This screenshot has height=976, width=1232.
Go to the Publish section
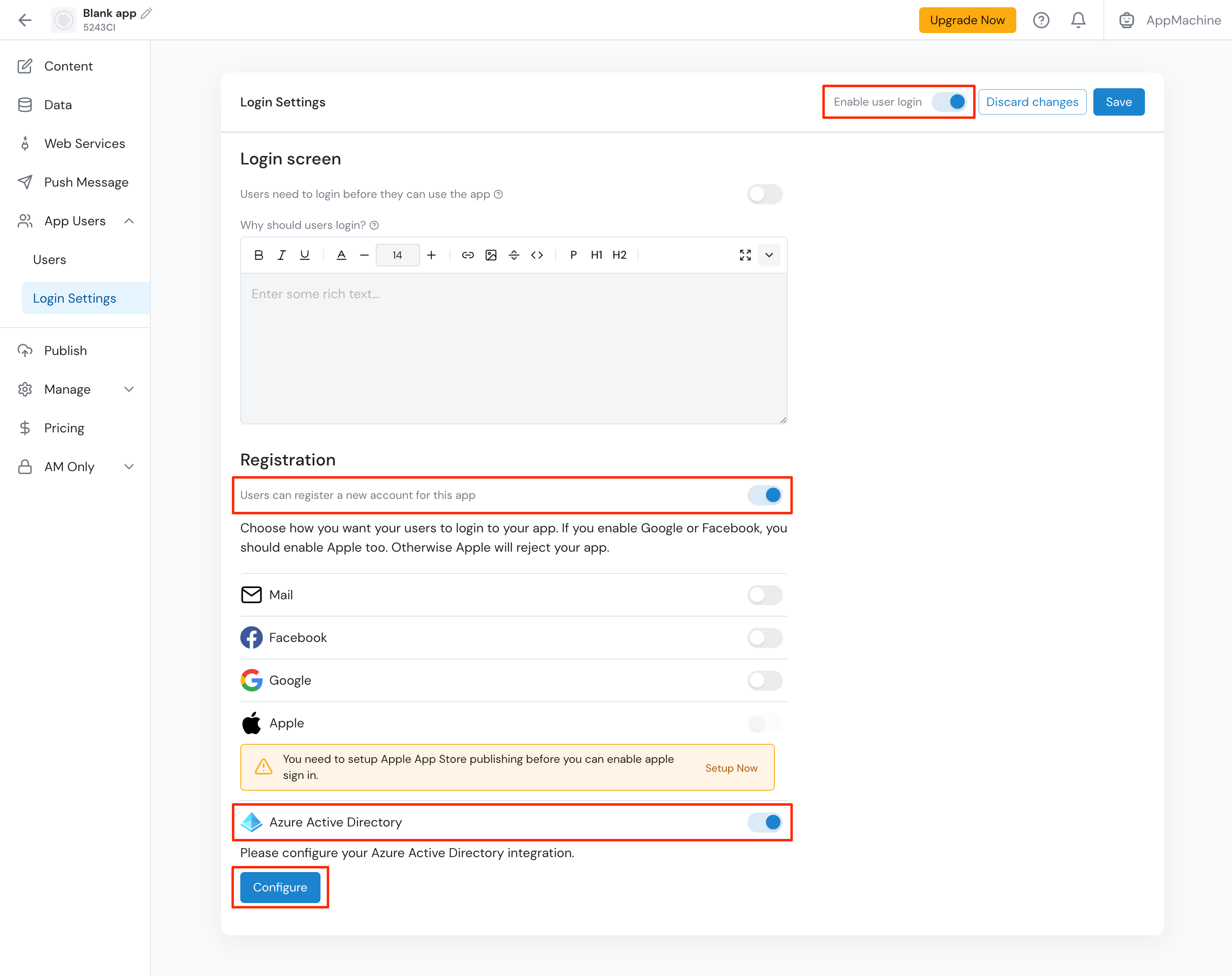(66, 351)
